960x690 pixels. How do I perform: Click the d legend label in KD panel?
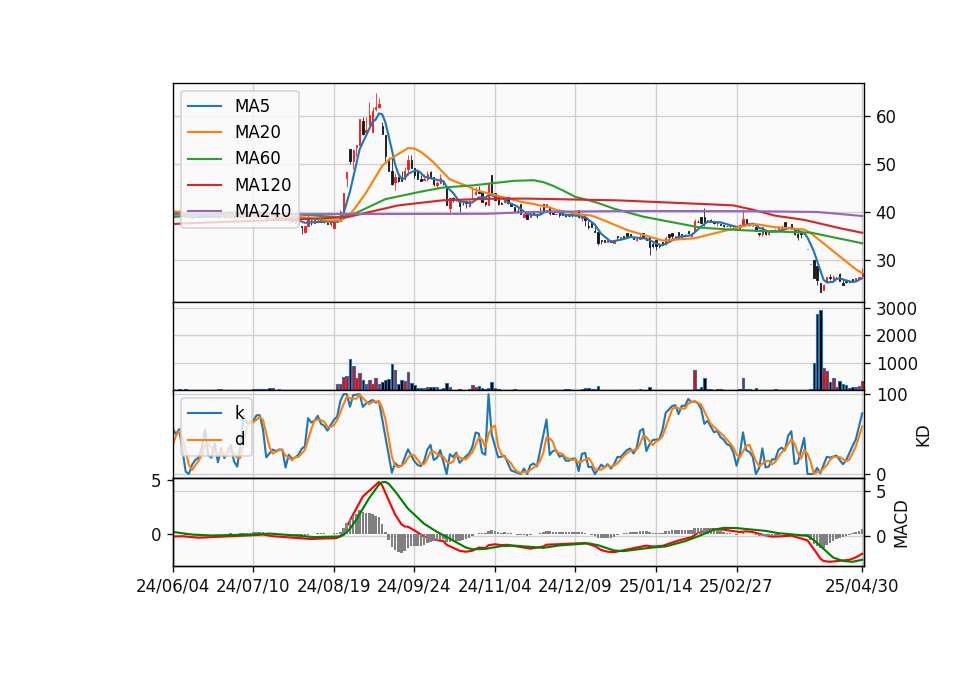click(240, 439)
